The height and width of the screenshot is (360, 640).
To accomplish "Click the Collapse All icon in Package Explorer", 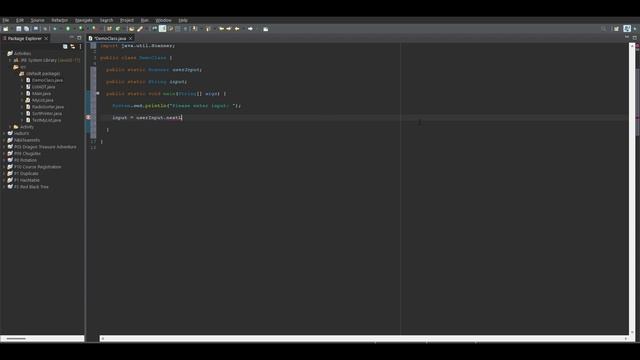I will point(65,47).
